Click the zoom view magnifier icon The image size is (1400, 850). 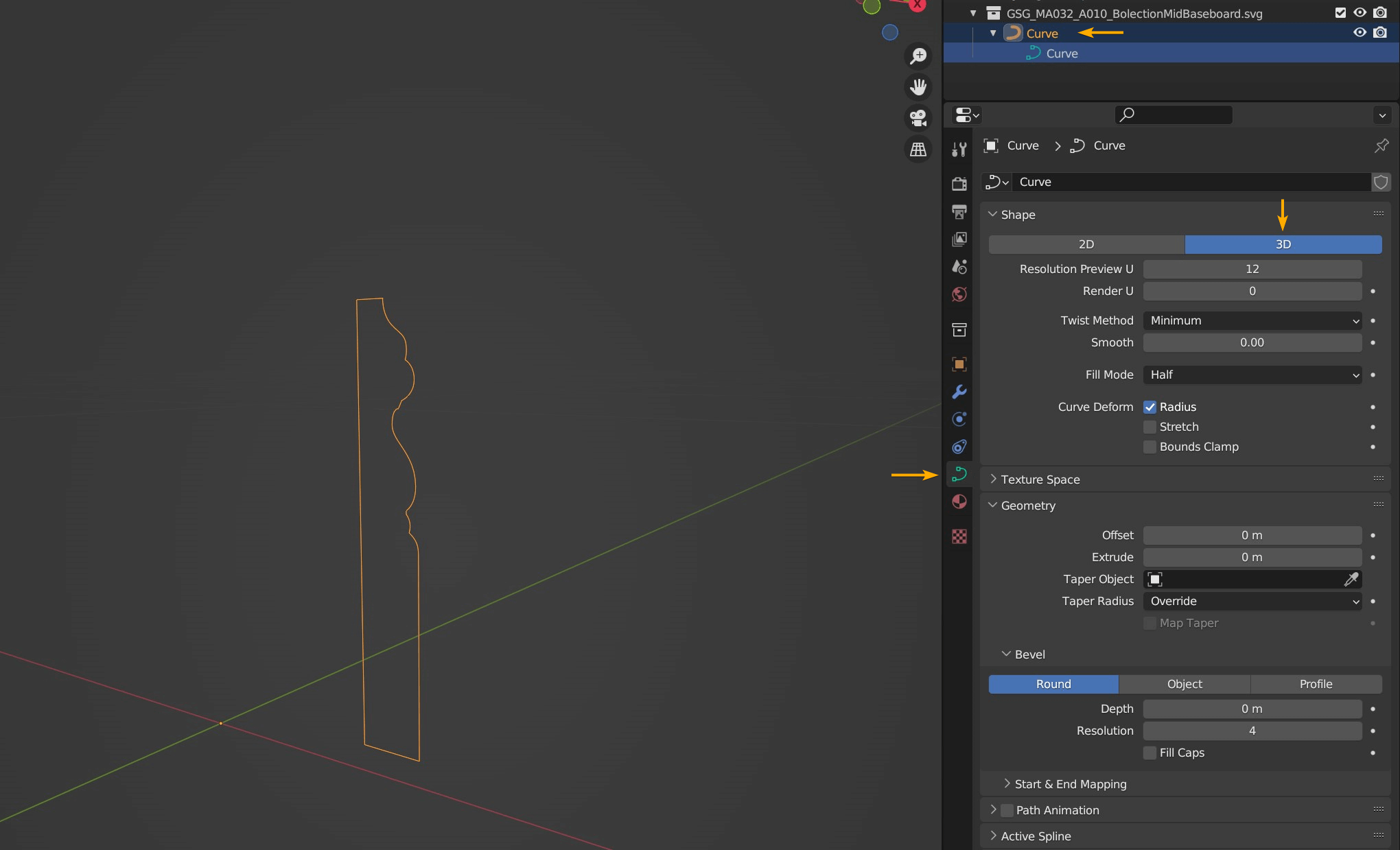pos(918,56)
